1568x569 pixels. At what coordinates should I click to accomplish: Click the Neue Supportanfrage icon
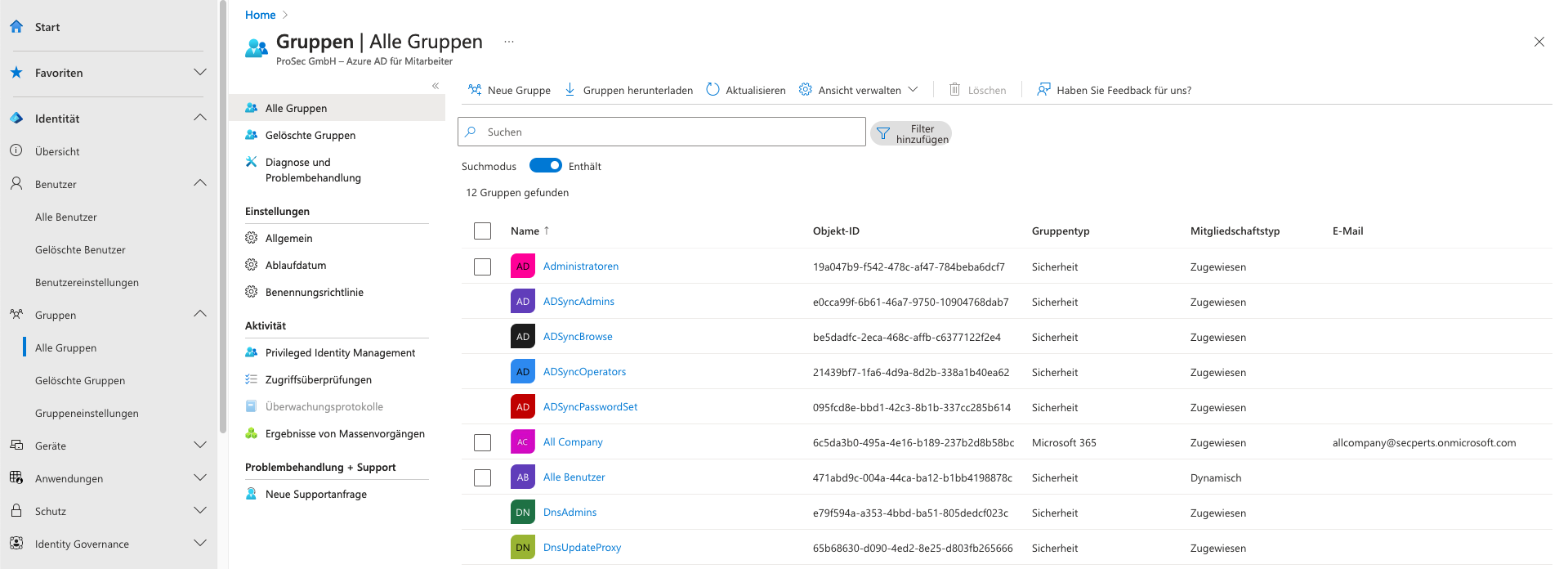coord(252,494)
